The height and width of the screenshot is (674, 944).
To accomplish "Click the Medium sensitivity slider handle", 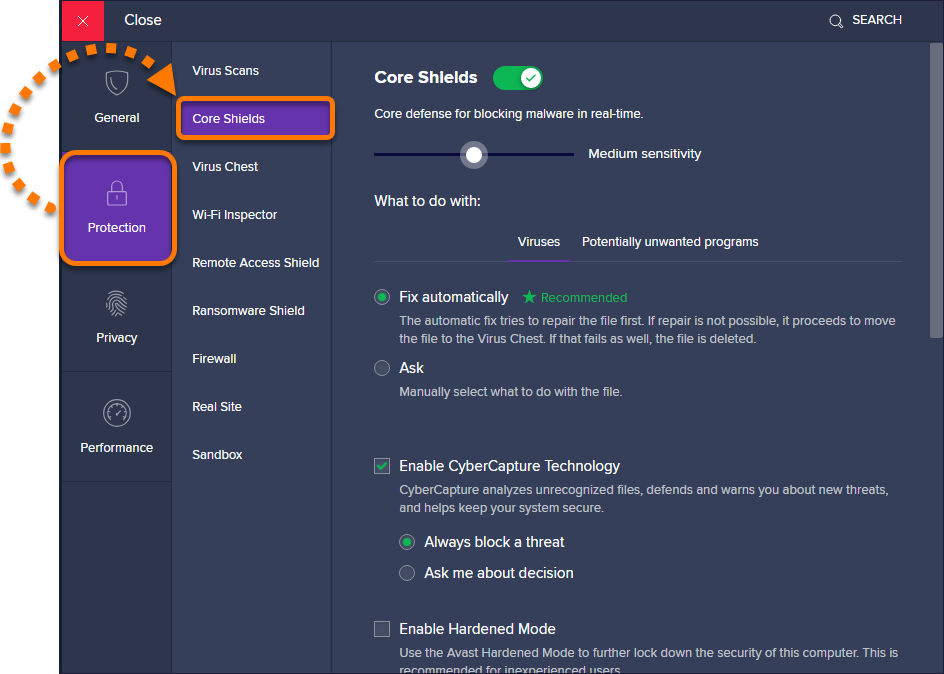I will pyautogui.click(x=473, y=155).
